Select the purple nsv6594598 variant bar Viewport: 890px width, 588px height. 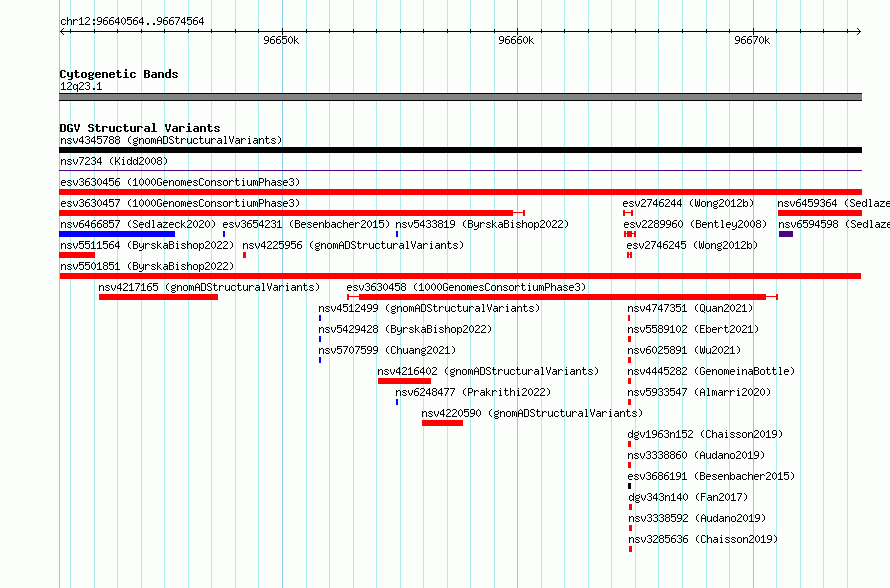(786, 234)
